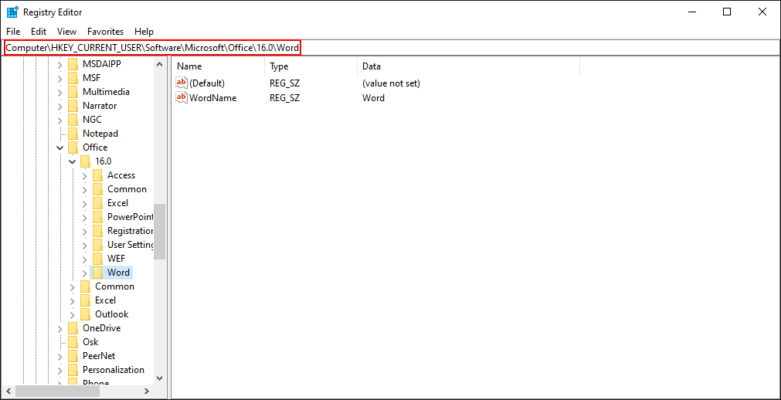Click the (Default) string value icon
Image resolution: width=781 pixels, height=400 pixels.
pyautogui.click(x=182, y=83)
